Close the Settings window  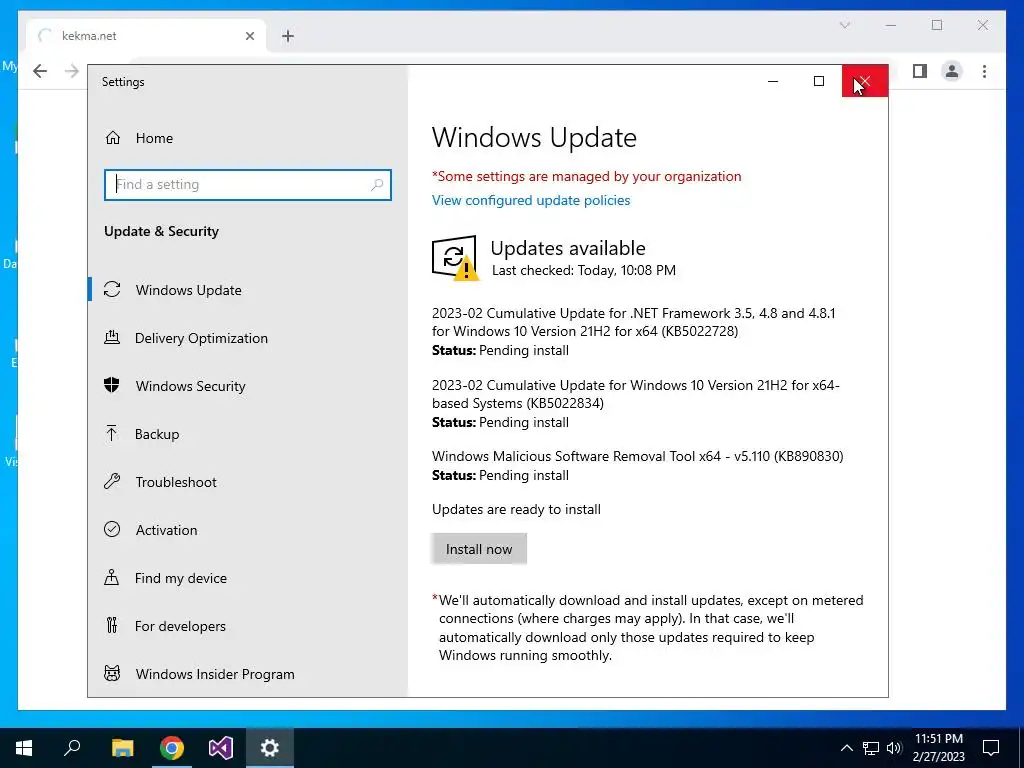865,81
